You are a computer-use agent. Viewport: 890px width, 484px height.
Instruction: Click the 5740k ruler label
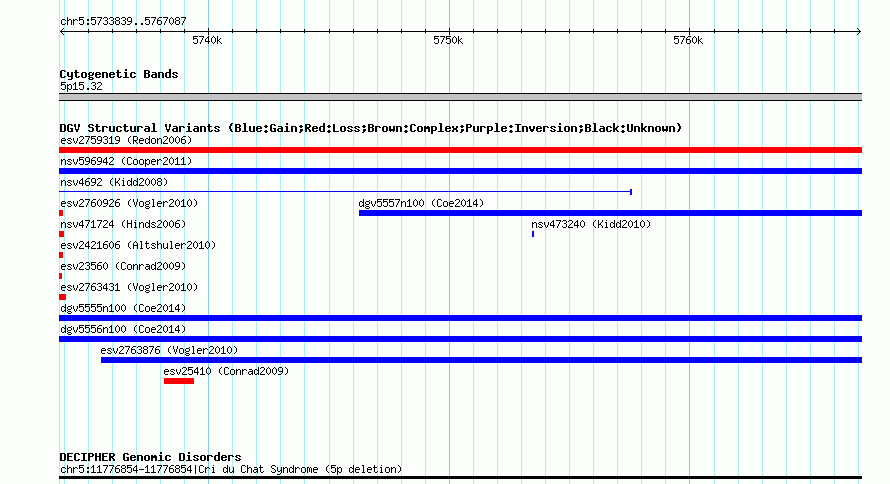(x=207, y=40)
